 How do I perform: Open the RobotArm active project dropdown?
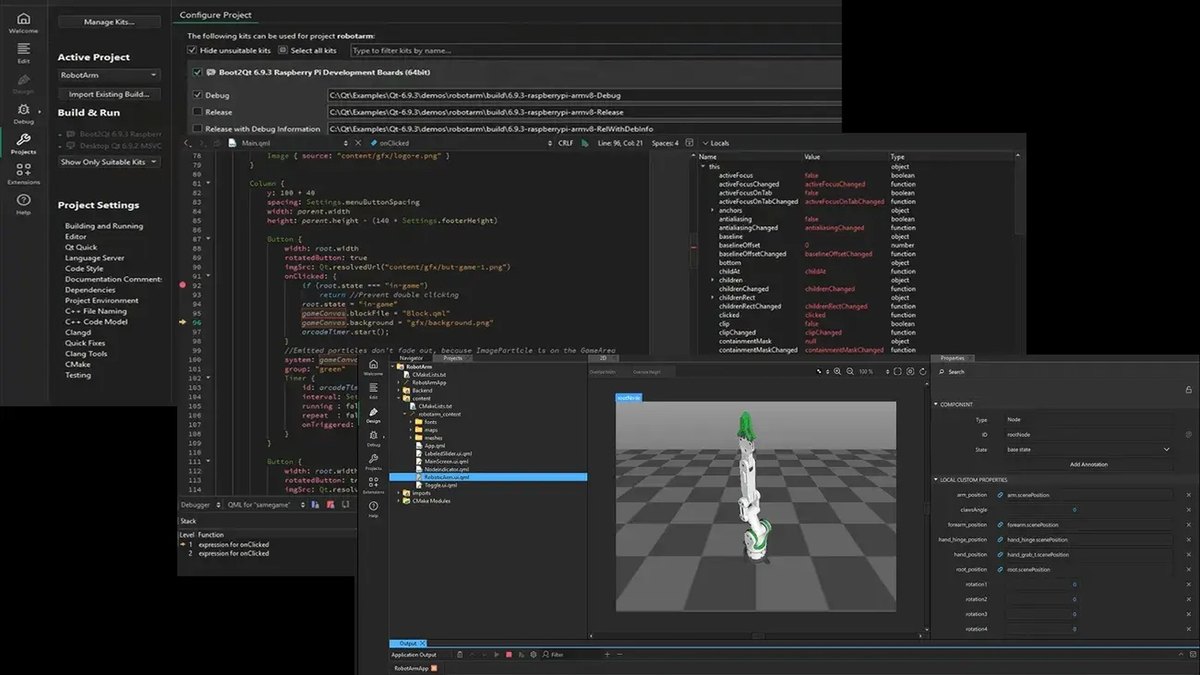(x=109, y=75)
